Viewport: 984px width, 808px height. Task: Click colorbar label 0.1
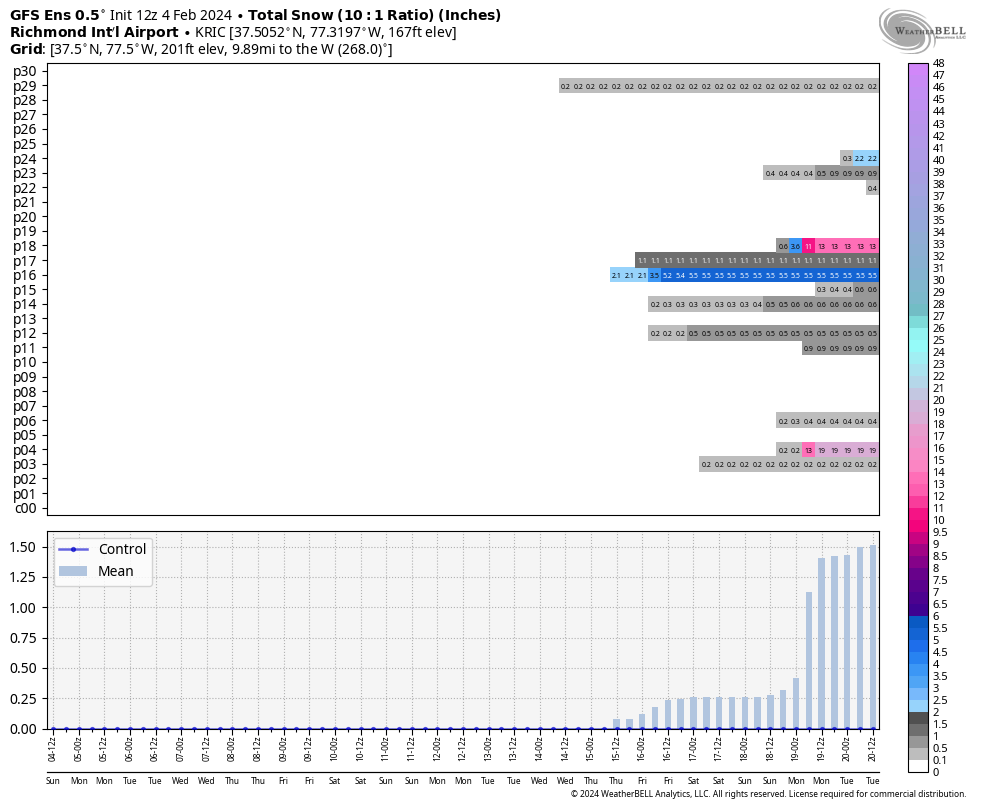point(940,760)
